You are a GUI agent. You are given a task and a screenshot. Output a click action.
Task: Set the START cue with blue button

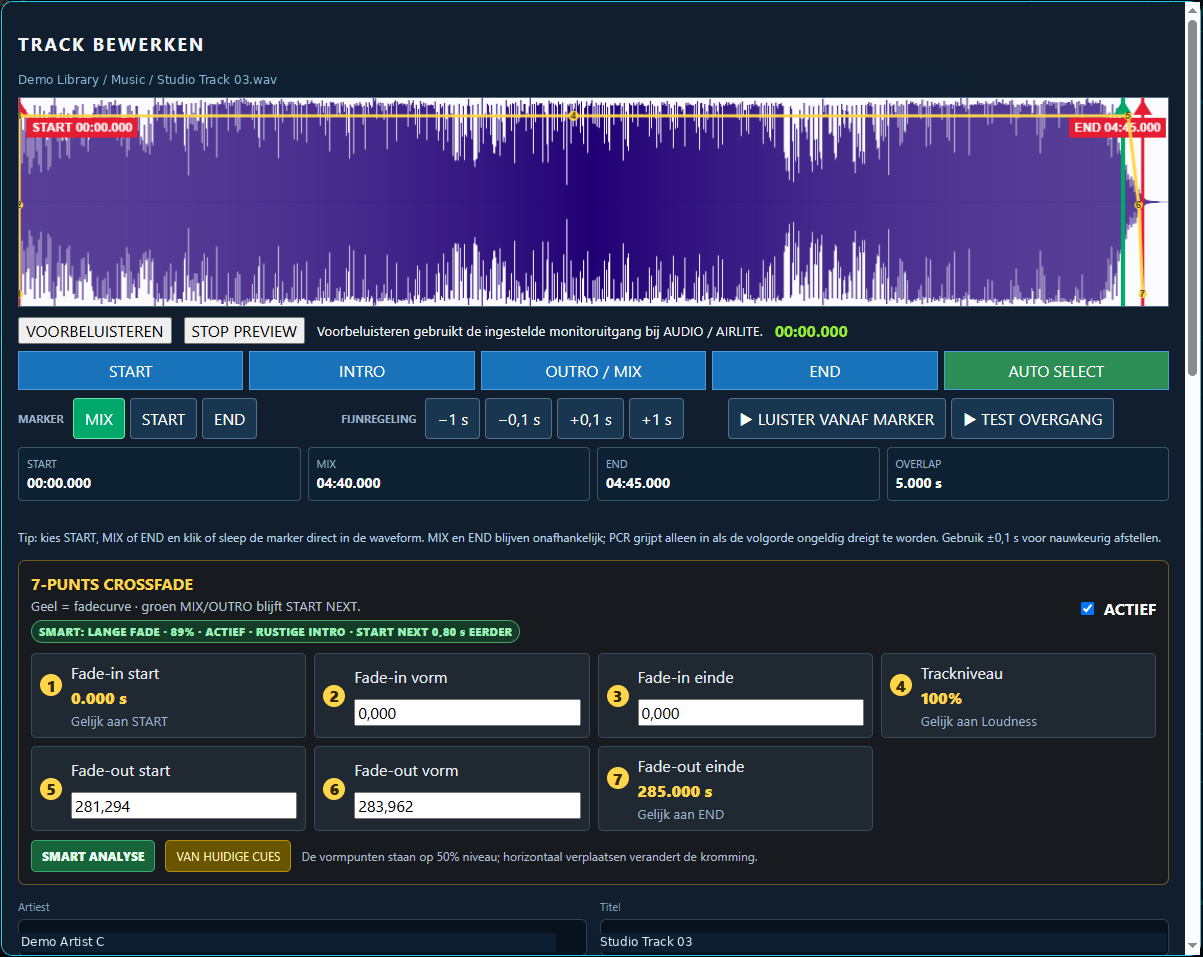click(130, 371)
